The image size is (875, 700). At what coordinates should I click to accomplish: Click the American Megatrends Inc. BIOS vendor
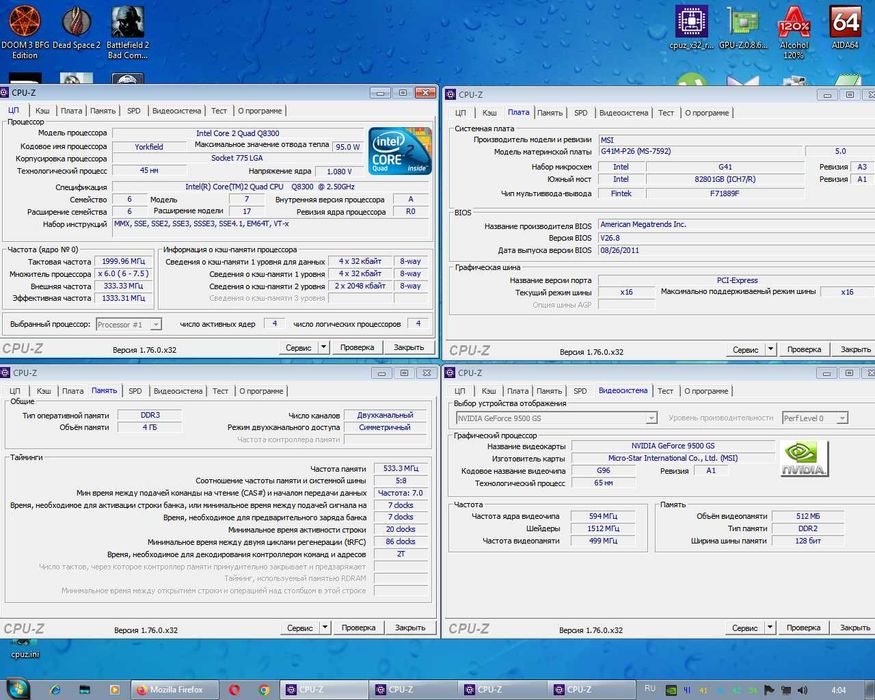coord(737,224)
